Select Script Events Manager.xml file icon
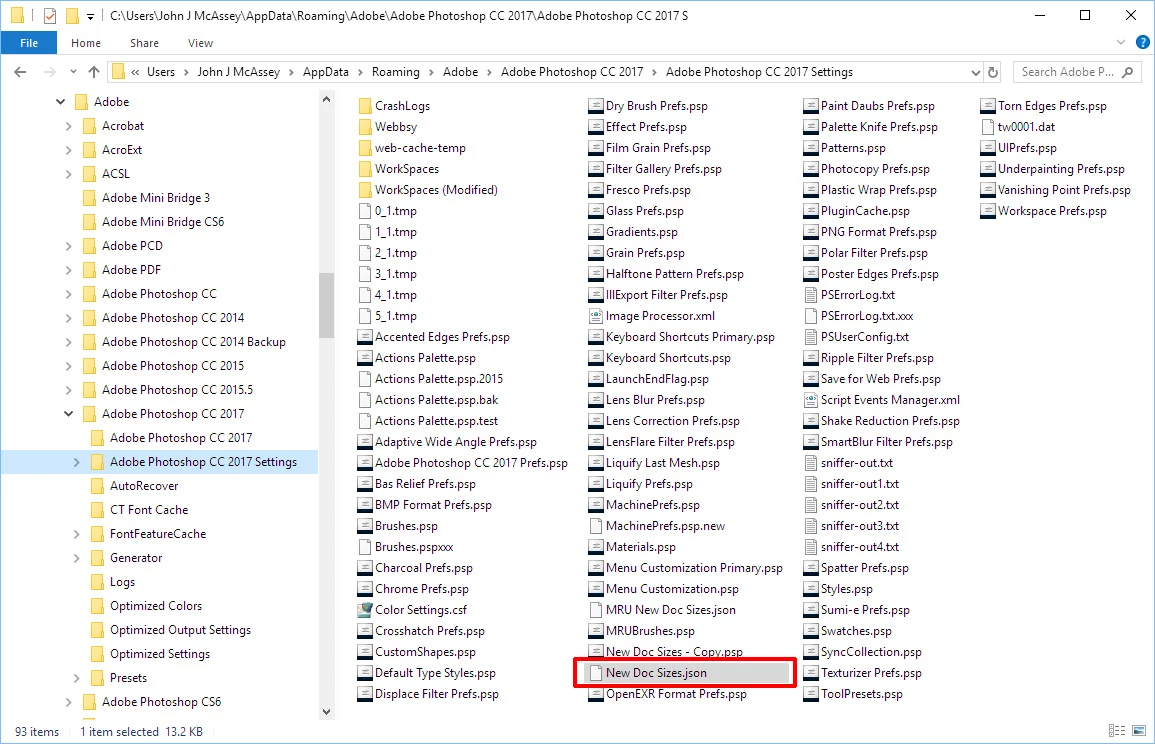1155x744 pixels. point(811,400)
